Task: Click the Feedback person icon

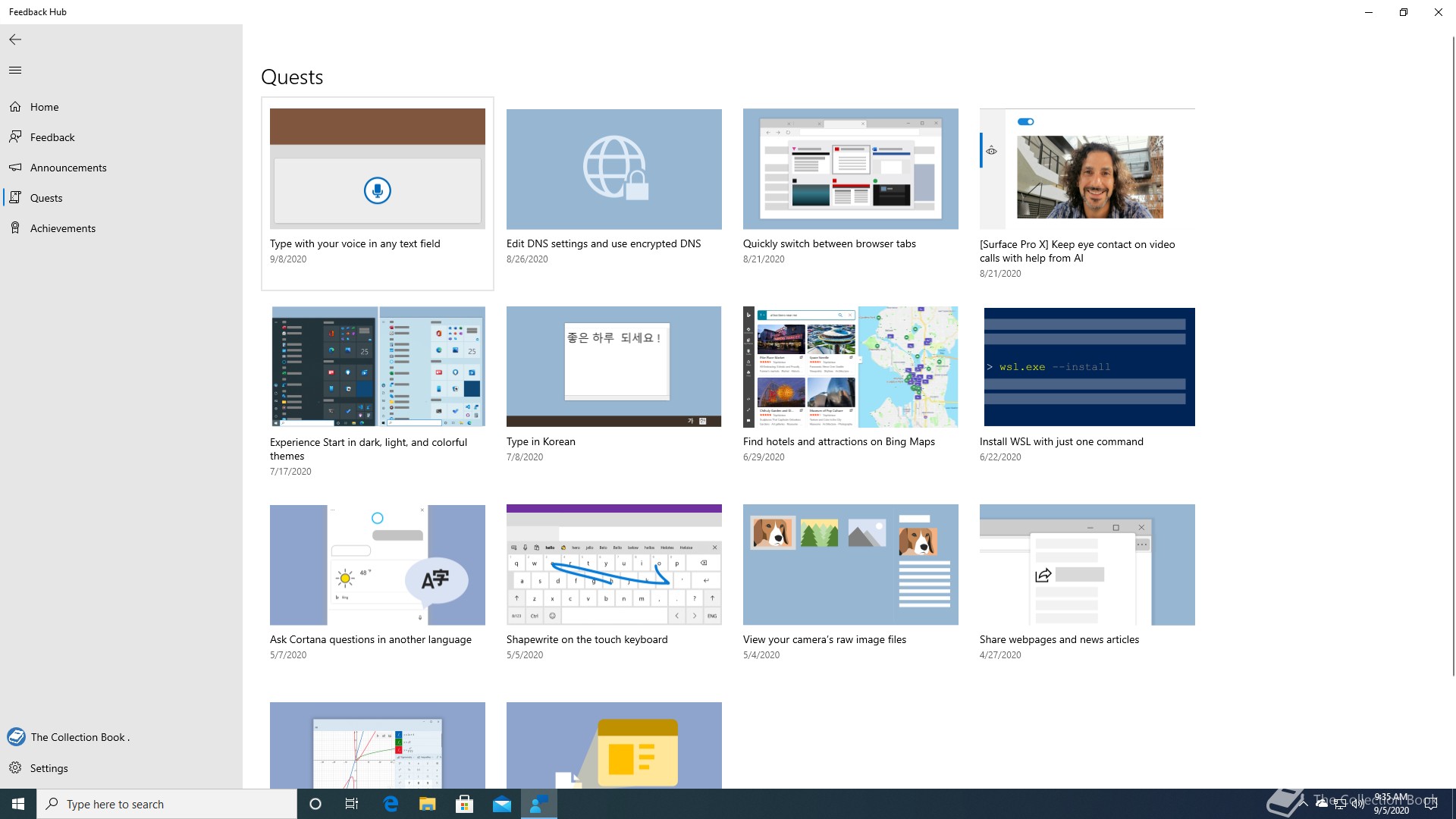Action: [15, 137]
